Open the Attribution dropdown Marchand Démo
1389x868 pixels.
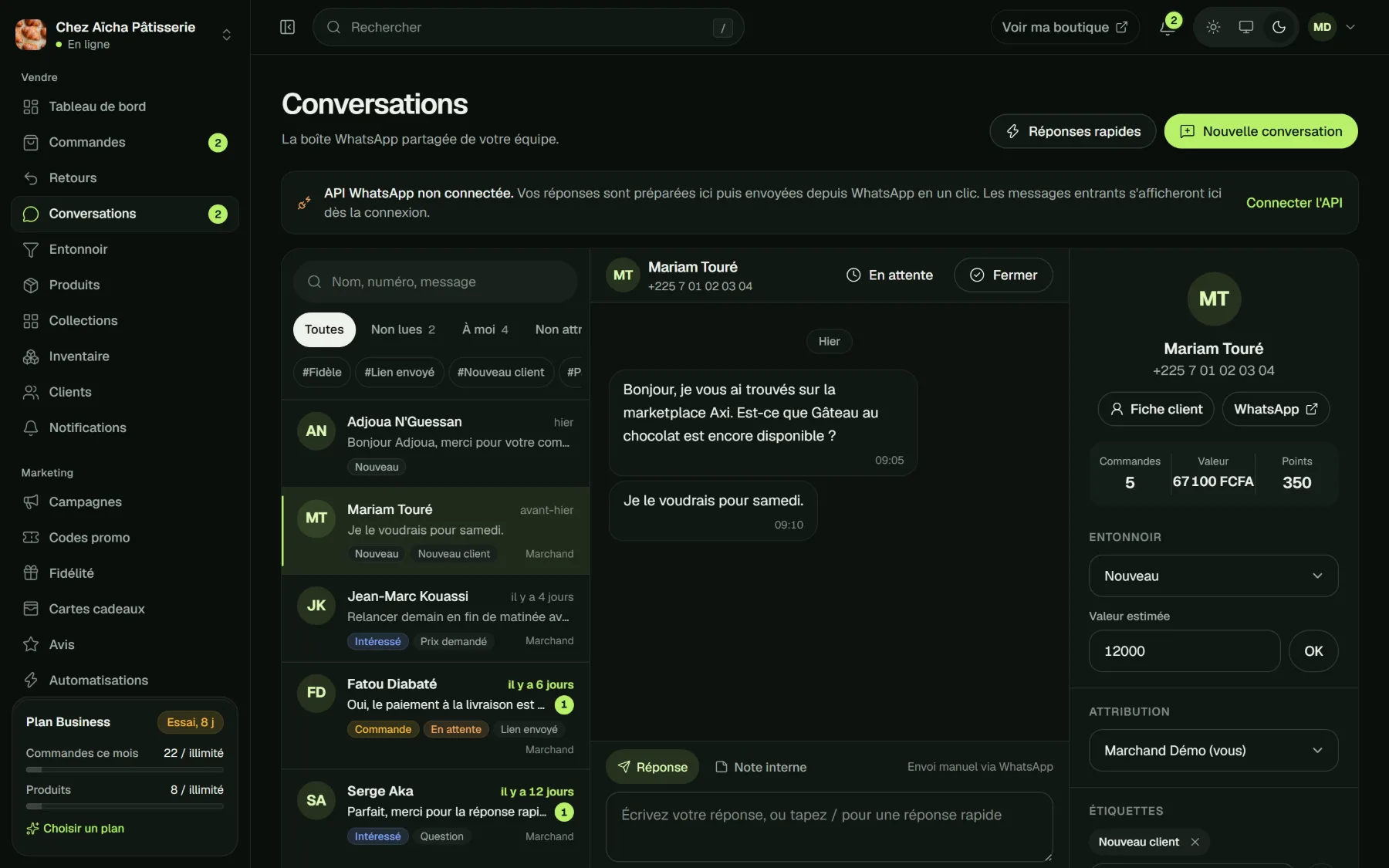1213,750
